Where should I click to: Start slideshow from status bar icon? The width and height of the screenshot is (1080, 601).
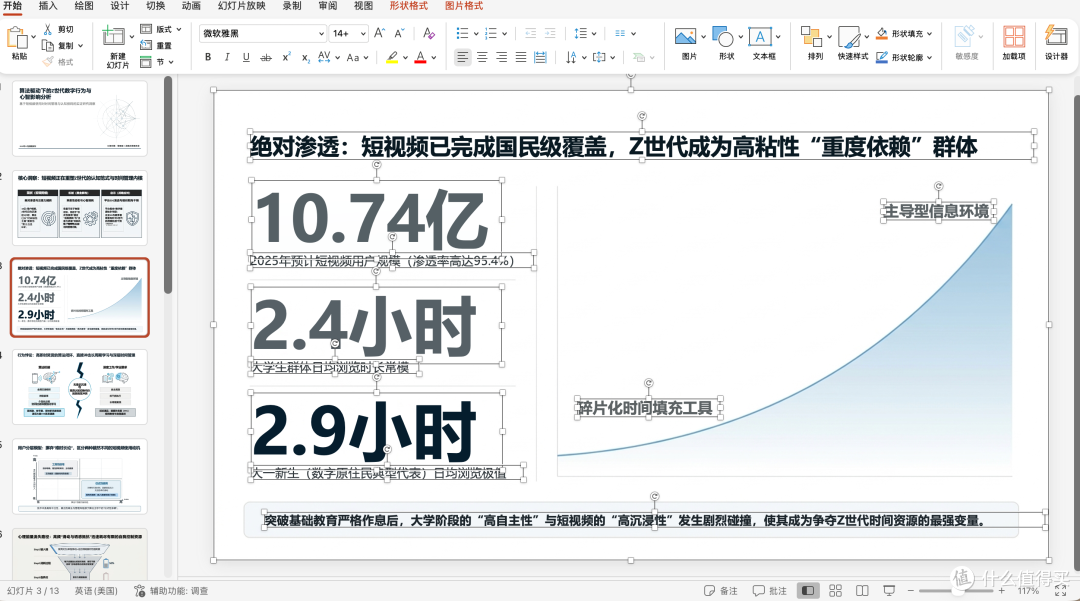coord(889,591)
